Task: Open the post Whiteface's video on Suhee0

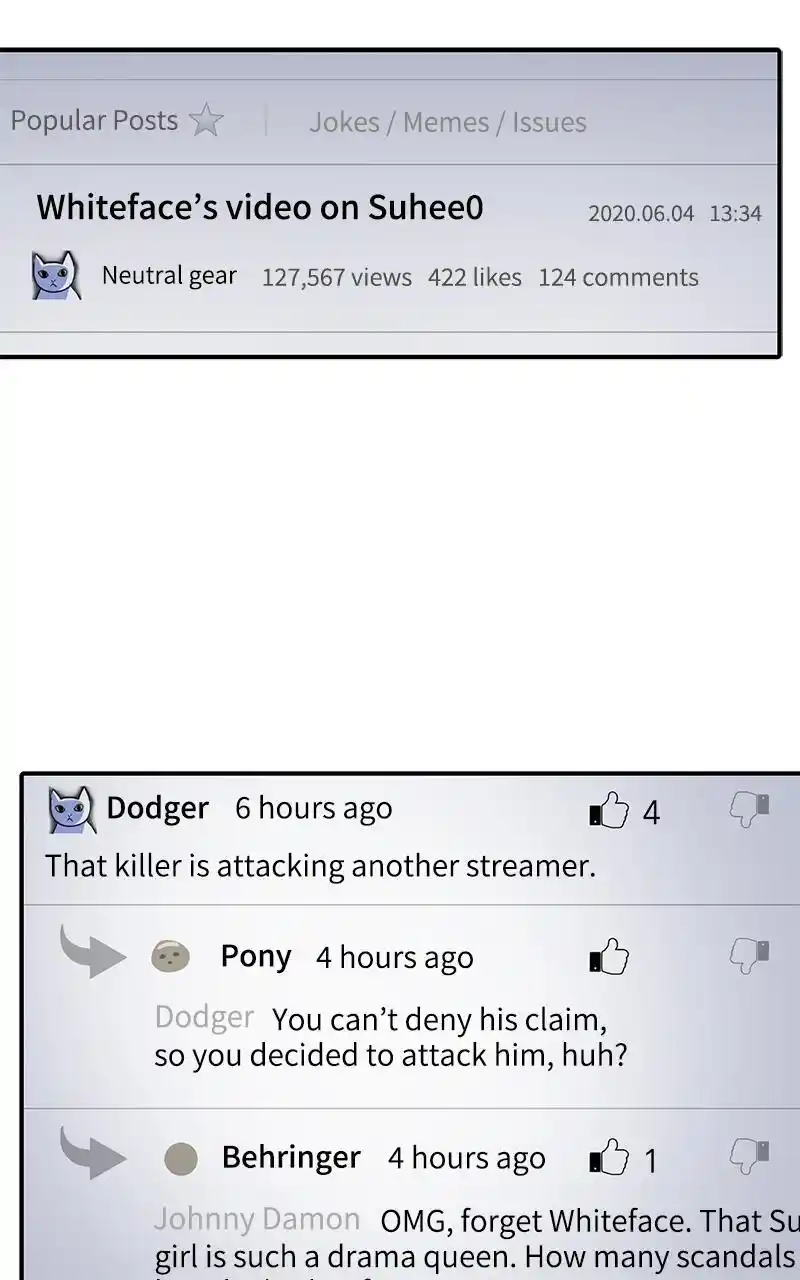Action: tap(260, 207)
